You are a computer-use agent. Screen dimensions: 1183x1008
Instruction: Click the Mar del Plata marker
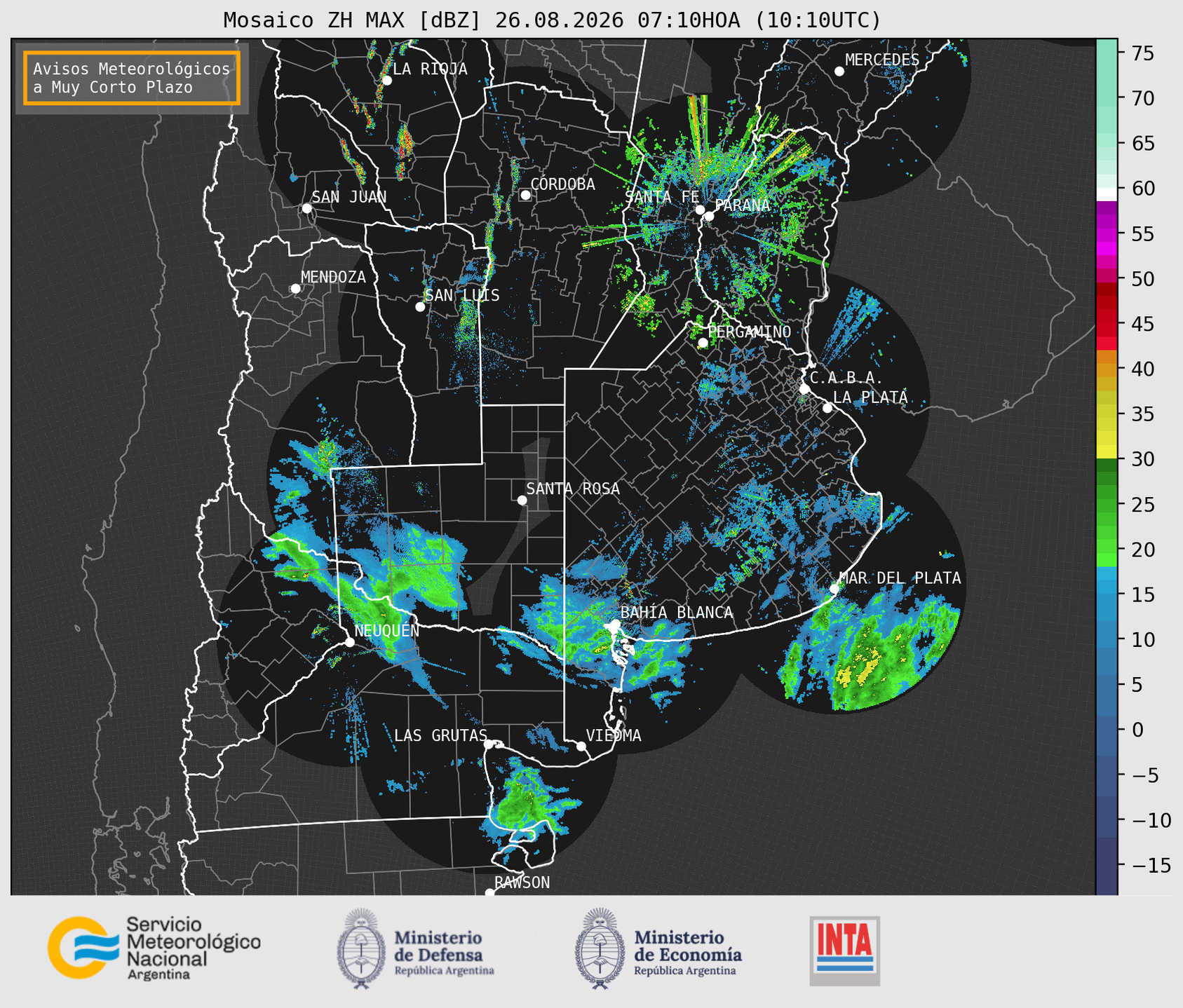834,589
